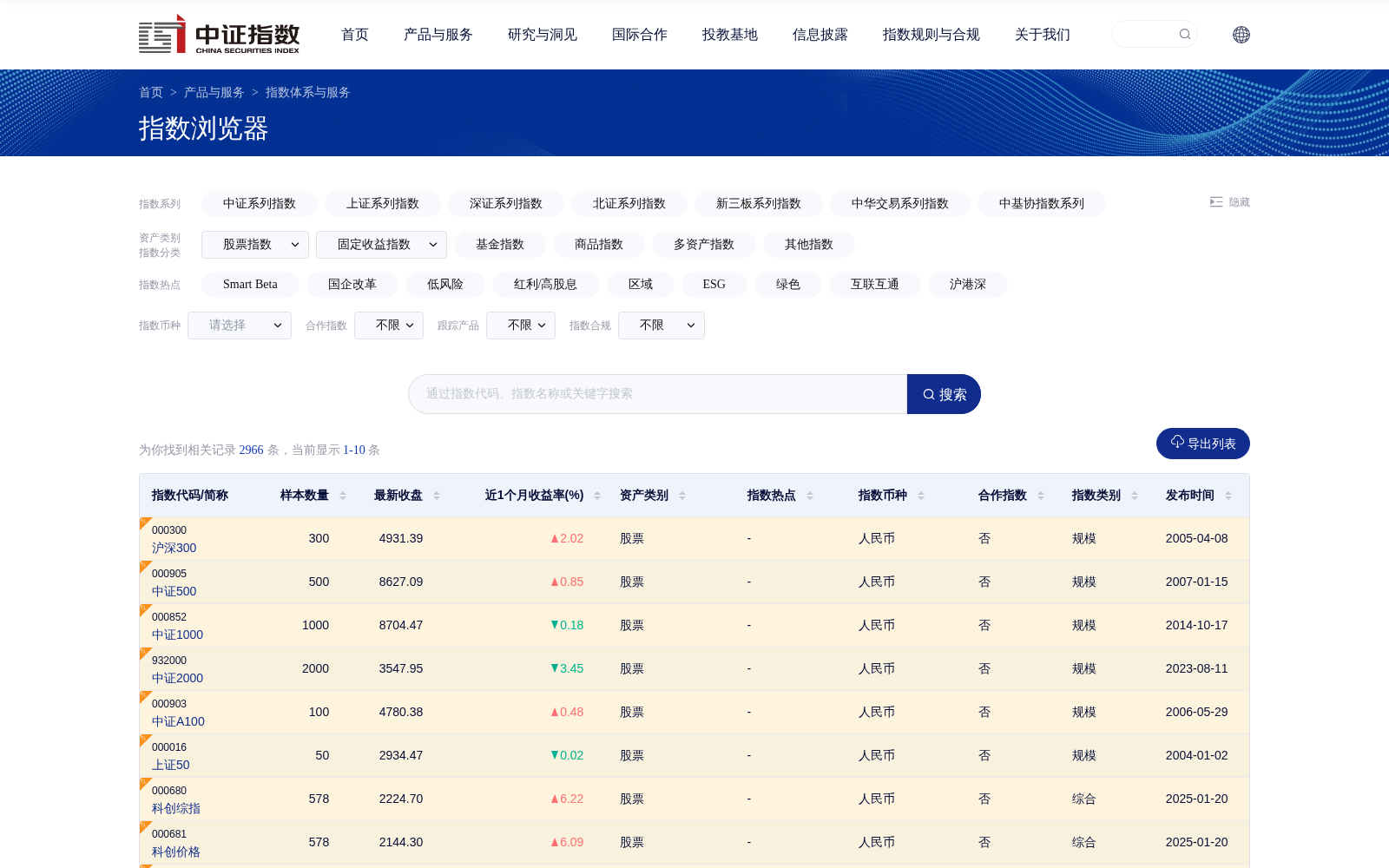Image resolution: width=1389 pixels, height=868 pixels.
Task: Select the 其他指数 asset filter
Action: coord(809,245)
